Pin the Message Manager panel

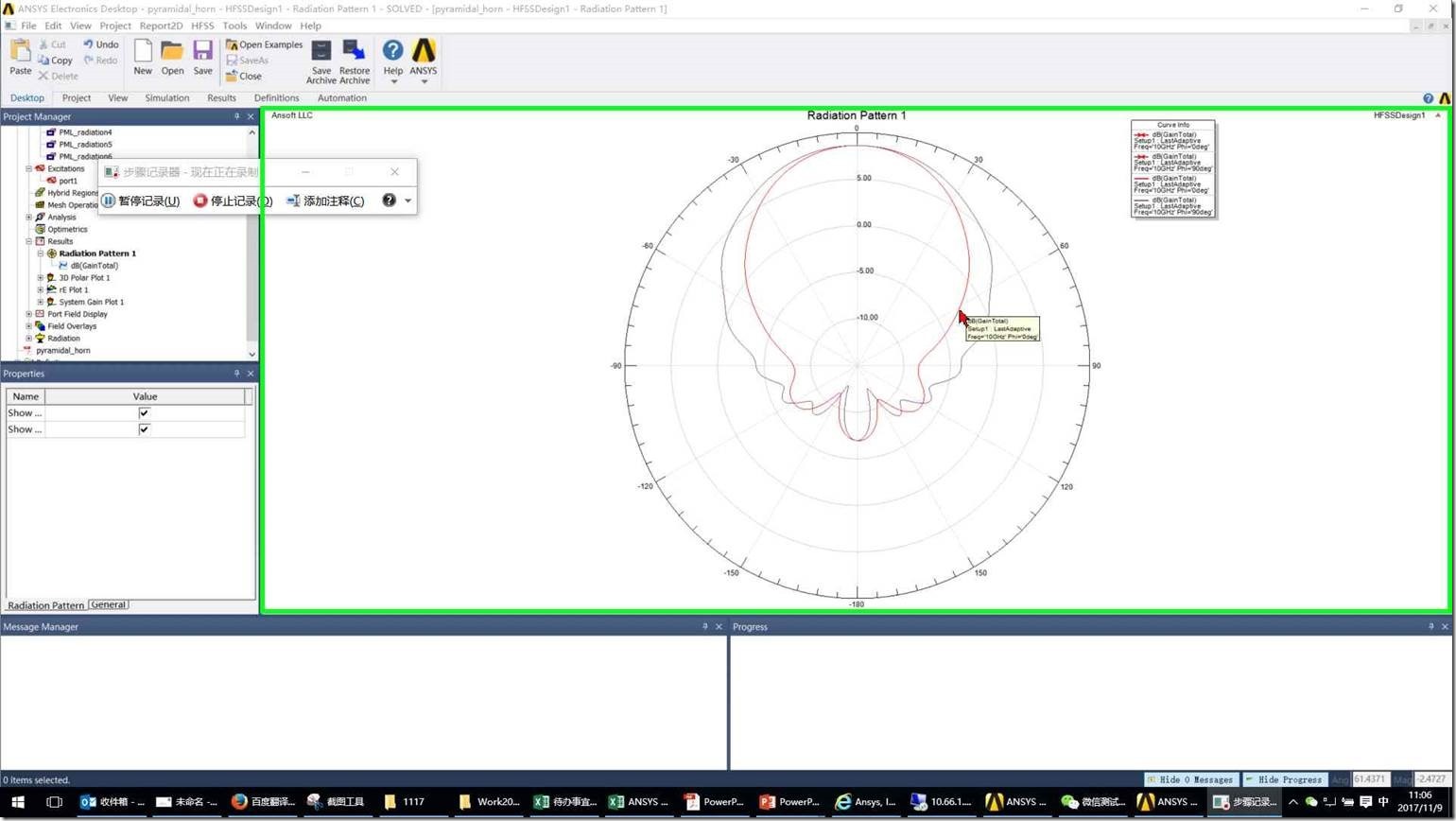[x=704, y=626]
